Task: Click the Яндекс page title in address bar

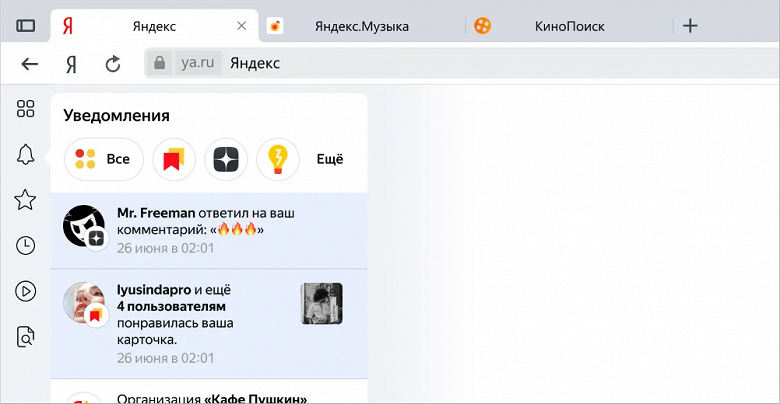Action: [255, 63]
